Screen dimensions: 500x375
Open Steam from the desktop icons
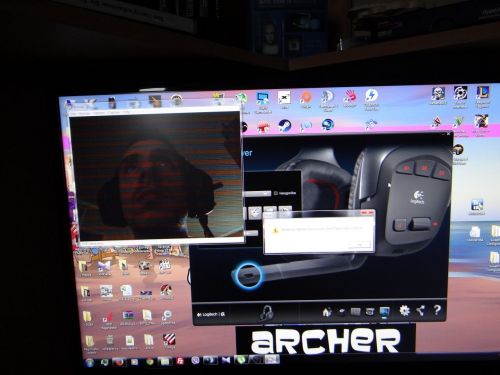coord(284,126)
